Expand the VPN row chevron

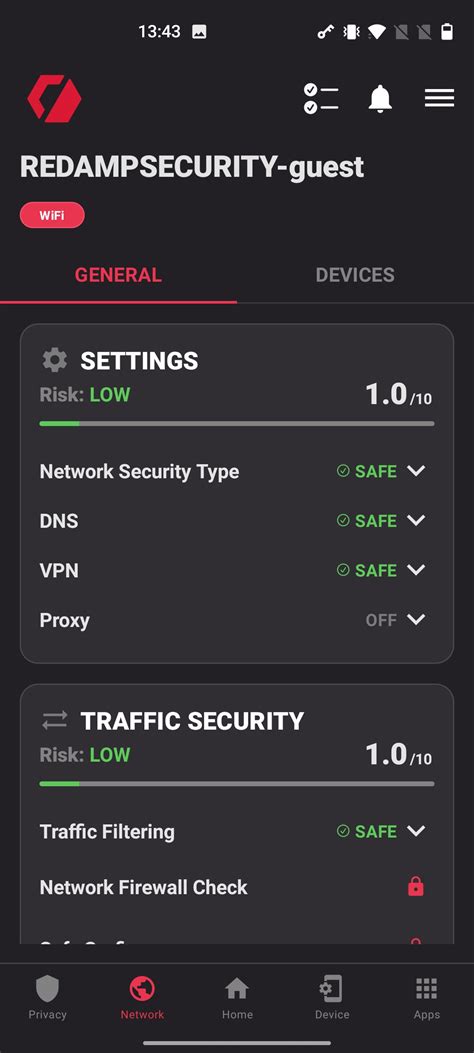click(x=416, y=570)
